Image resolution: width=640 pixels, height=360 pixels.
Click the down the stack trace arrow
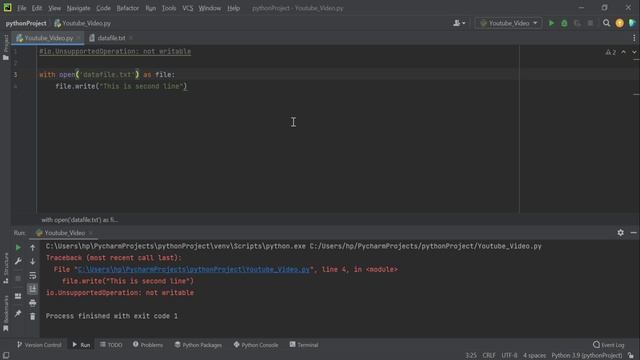pos(33,261)
